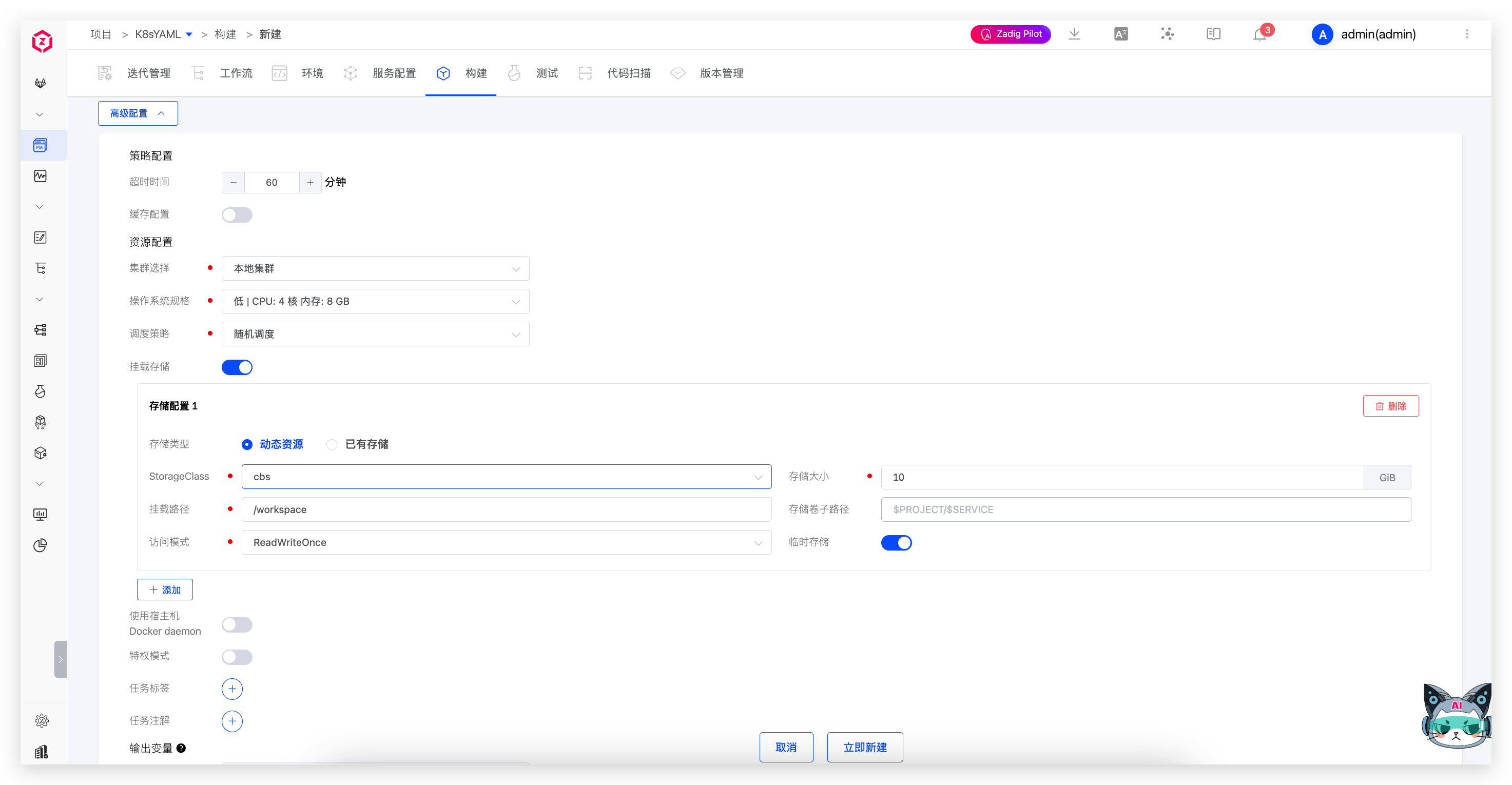The height and width of the screenshot is (785, 1512).
Task: Increase timeout with plus stepper
Action: click(x=310, y=183)
